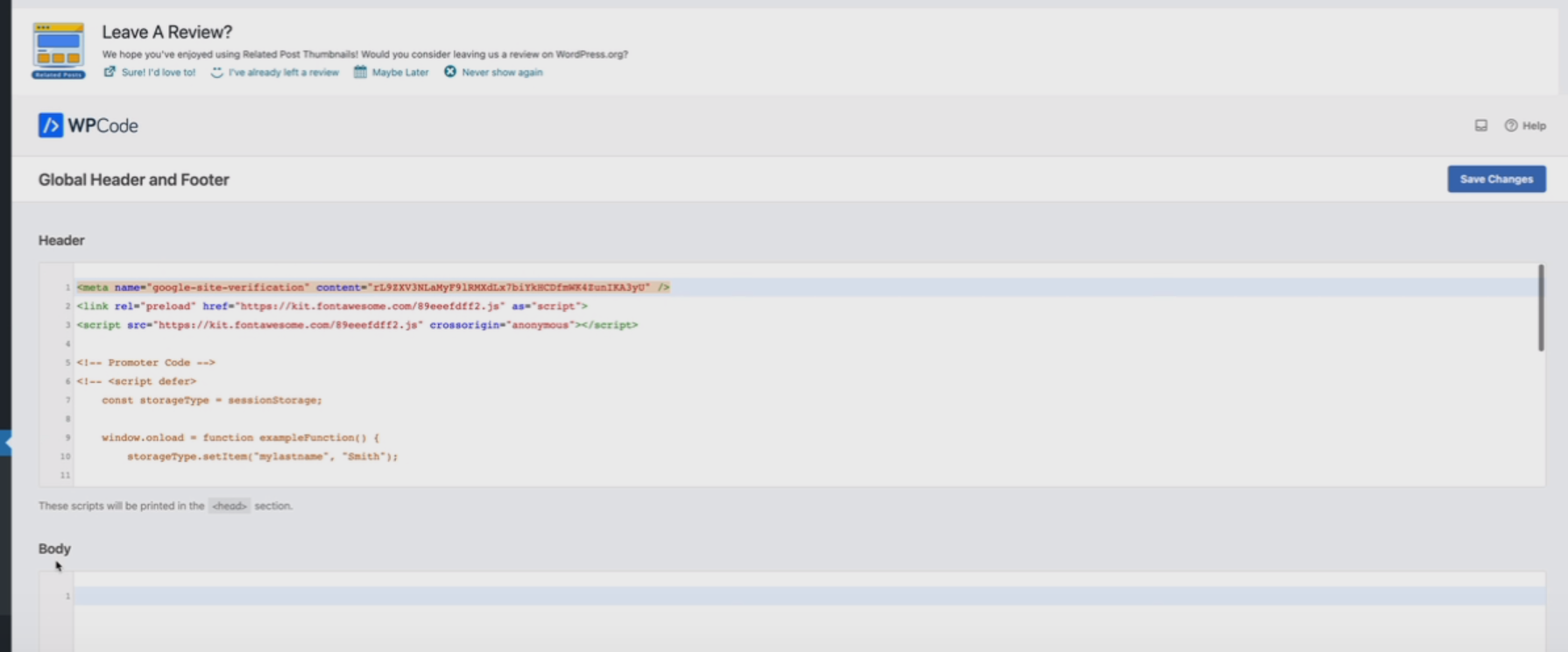
Task: Click the const storageType line
Action: [x=212, y=400]
